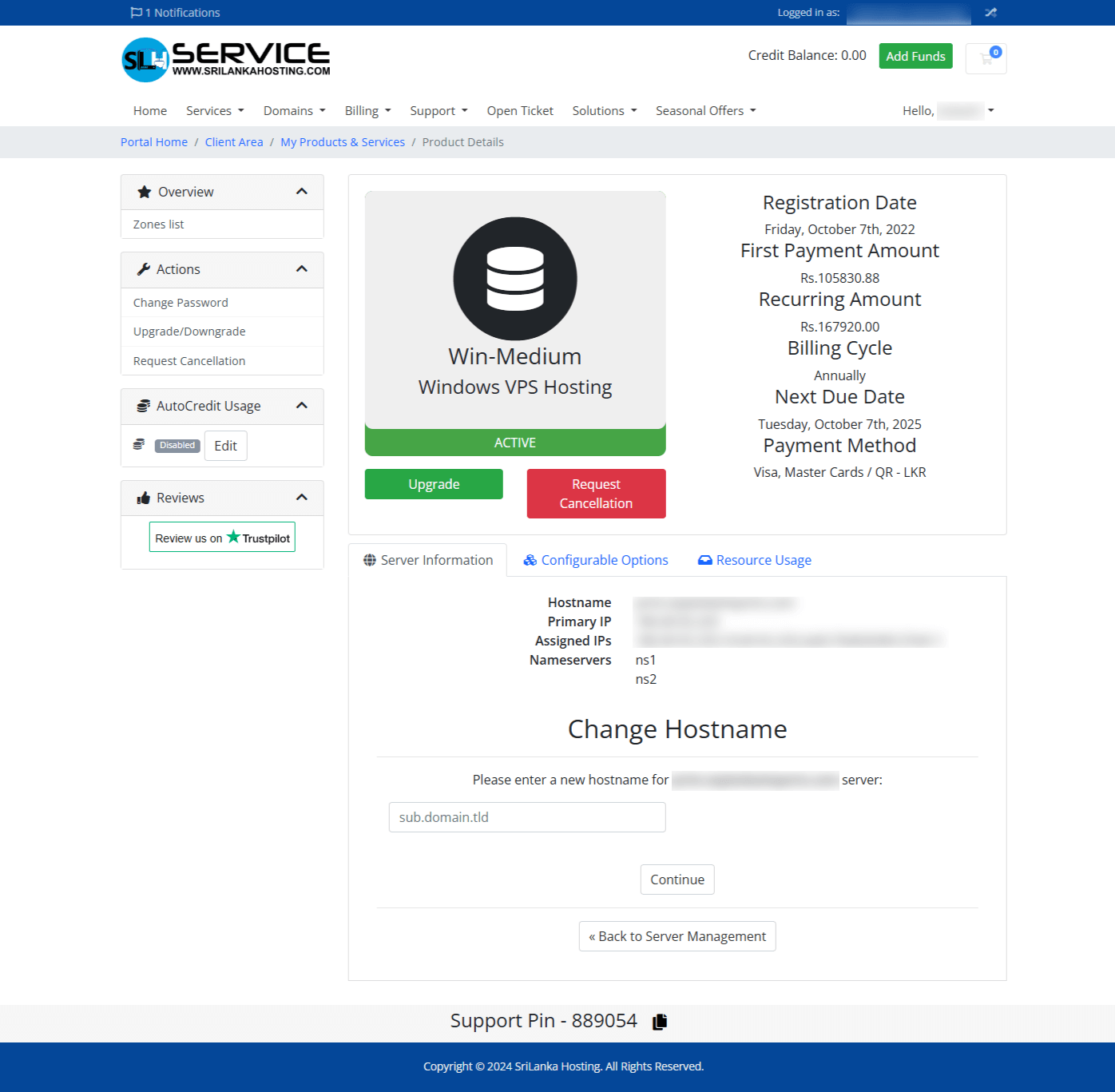Viewport: 1115px width, 1092px height.
Task: Select Change Password action
Action: 222,303
